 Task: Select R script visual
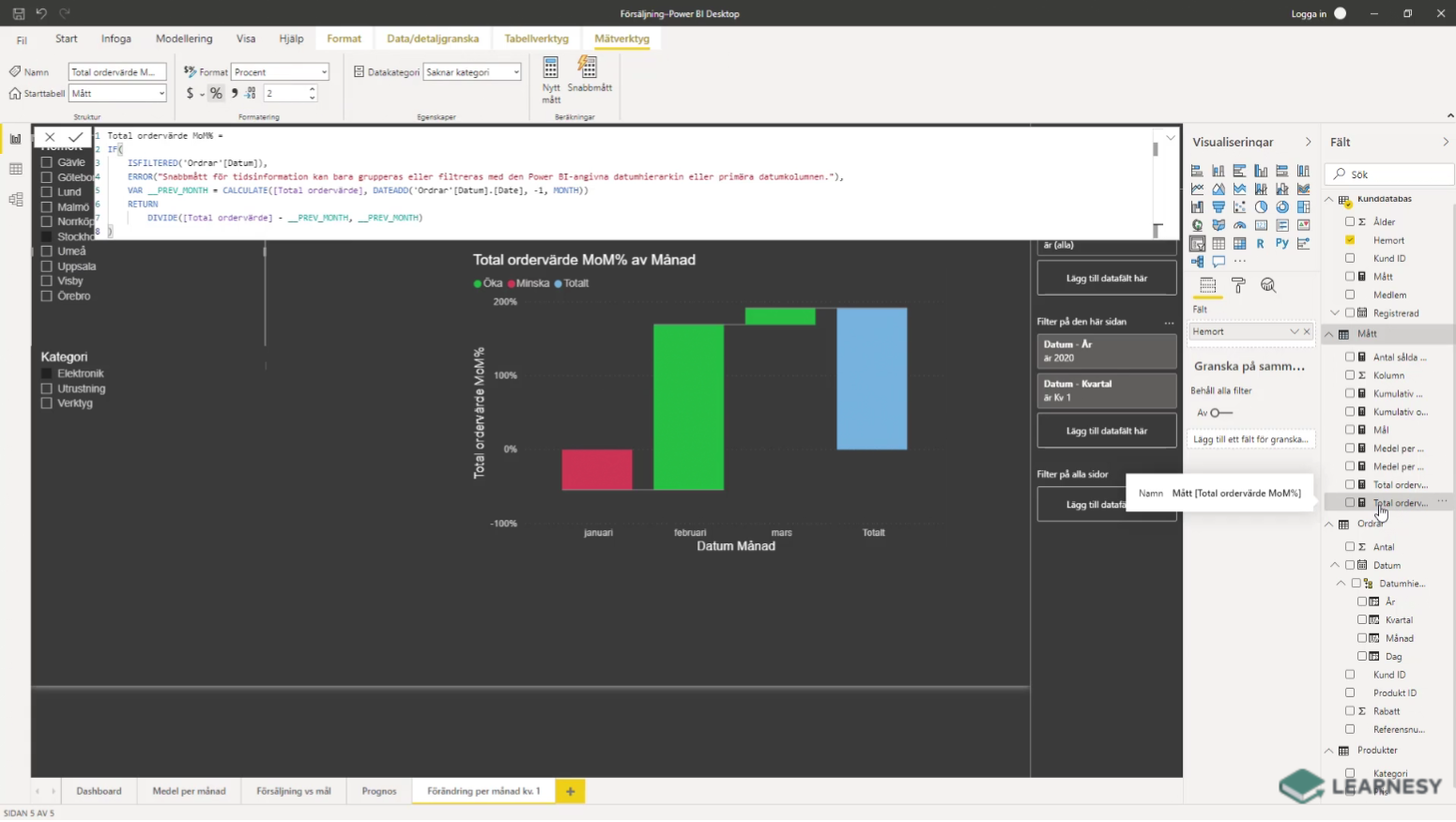pyautogui.click(x=1261, y=243)
